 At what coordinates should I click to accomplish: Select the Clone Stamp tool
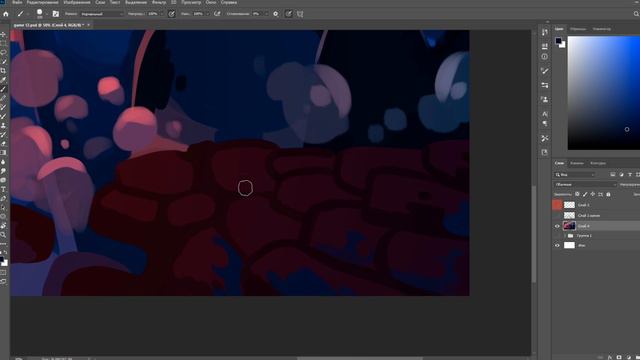click(x=3, y=125)
